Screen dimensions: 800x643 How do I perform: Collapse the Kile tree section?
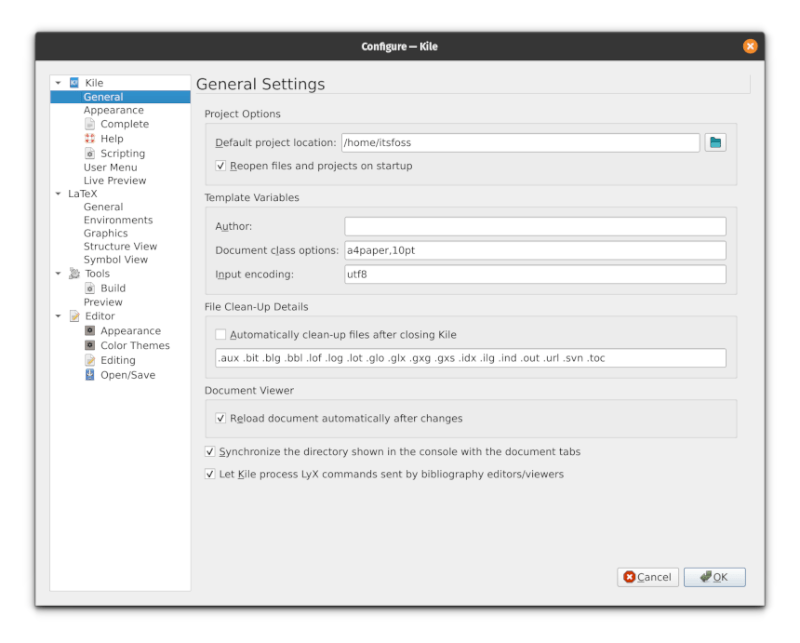coord(60,82)
